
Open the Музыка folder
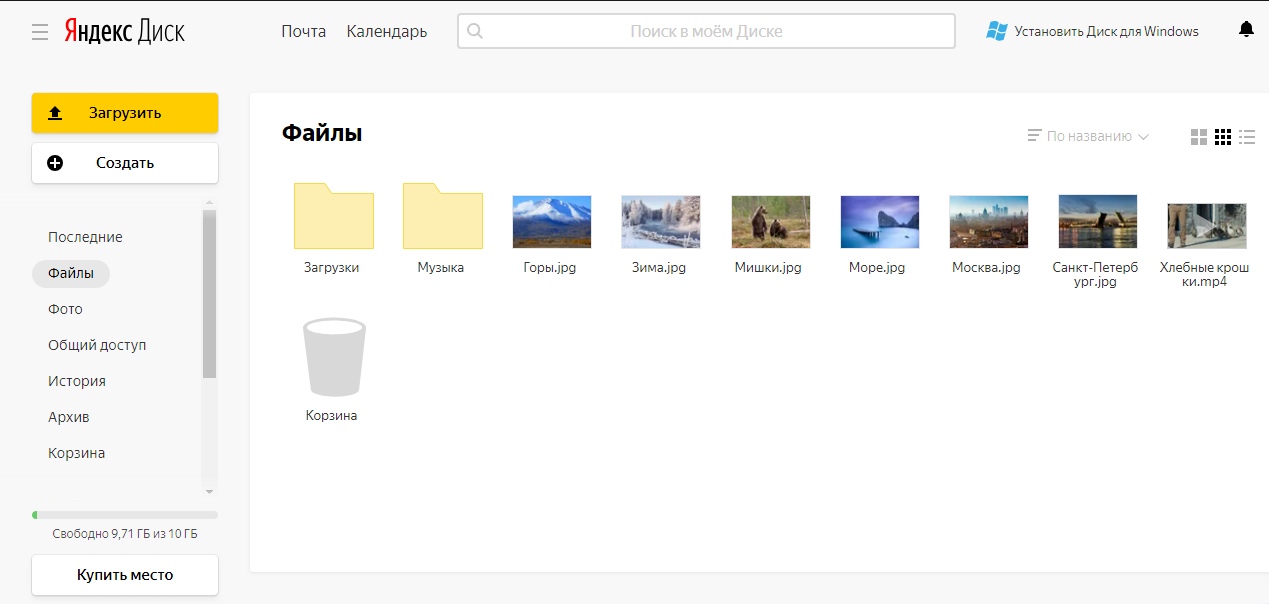442,216
